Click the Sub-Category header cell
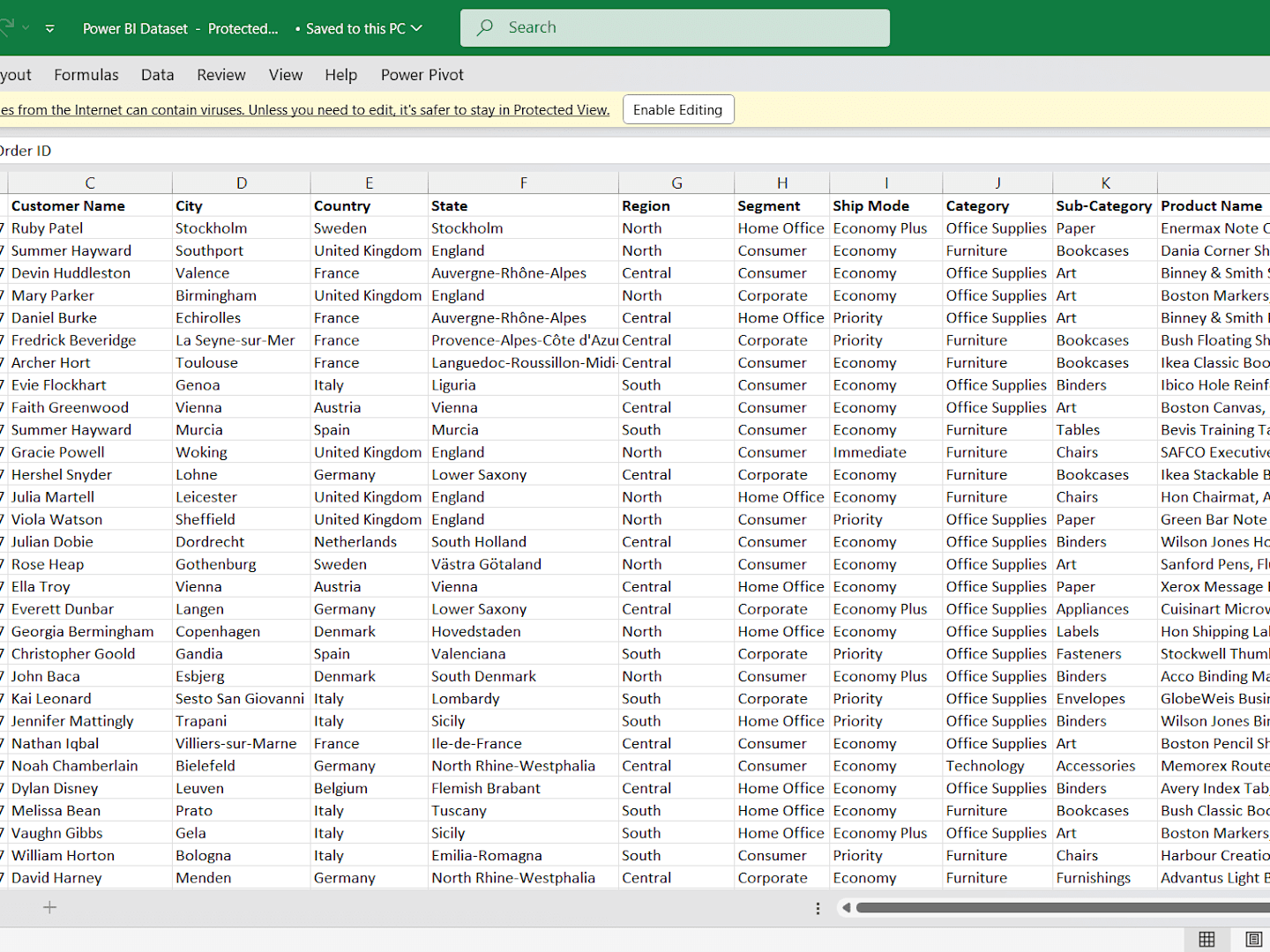Image resolution: width=1270 pixels, height=952 pixels. click(1105, 205)
